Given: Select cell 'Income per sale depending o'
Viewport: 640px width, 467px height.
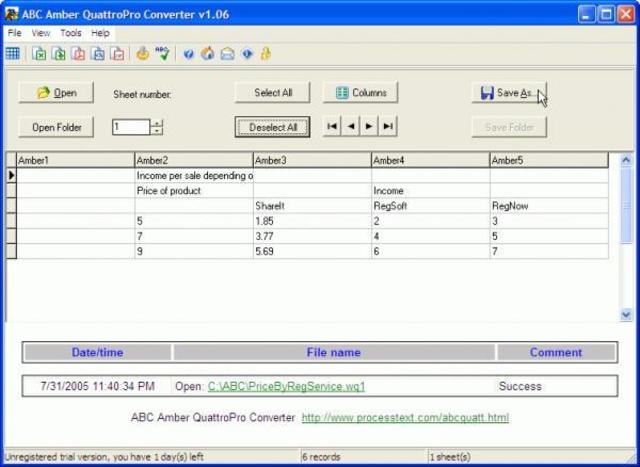Looking at the screenshot, I should (x=194, y=176).
